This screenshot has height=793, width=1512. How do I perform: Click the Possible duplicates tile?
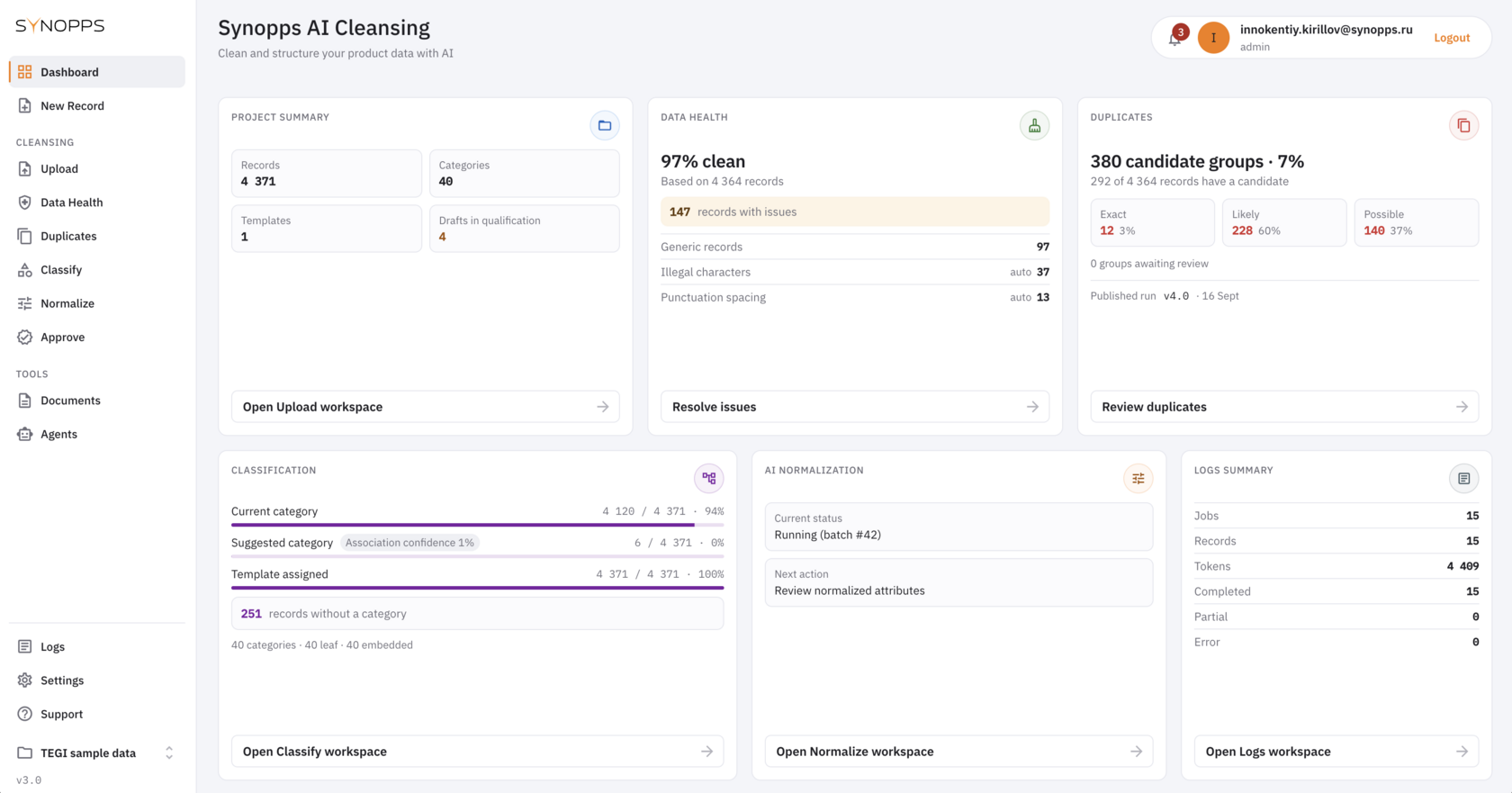(x=1417, y=222)
